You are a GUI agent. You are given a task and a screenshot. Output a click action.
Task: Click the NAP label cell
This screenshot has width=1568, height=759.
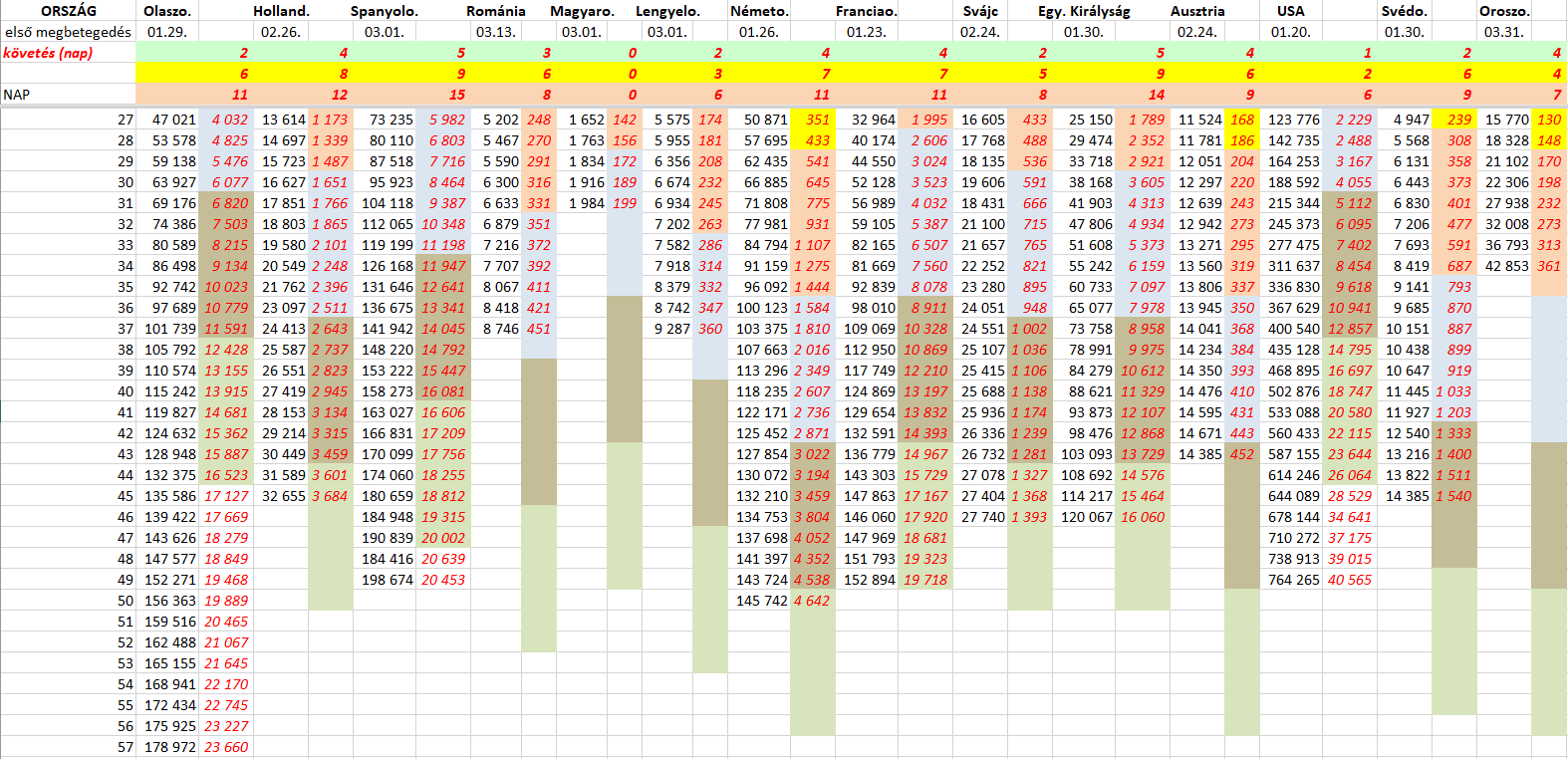click(x=68, y=95)
